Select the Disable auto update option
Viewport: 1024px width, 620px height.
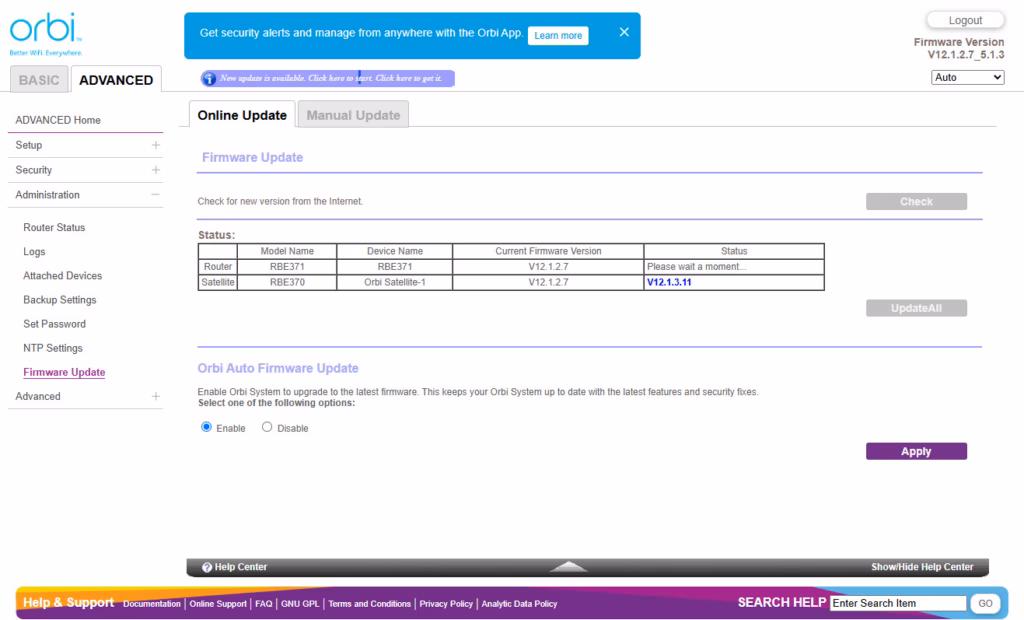[267, 427]
